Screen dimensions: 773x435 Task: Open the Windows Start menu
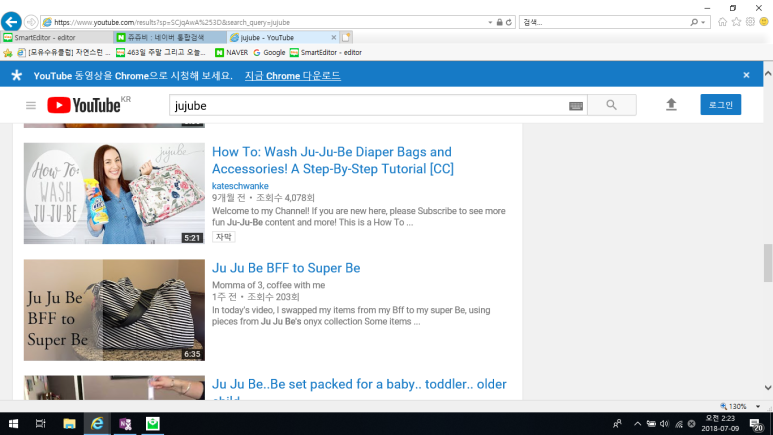click(13, 424)
